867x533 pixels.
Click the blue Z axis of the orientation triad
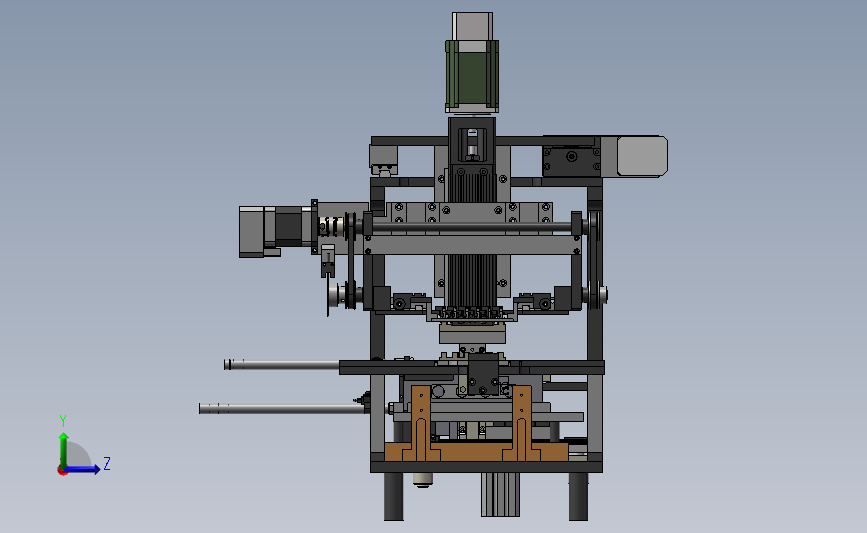coord(82,470)
